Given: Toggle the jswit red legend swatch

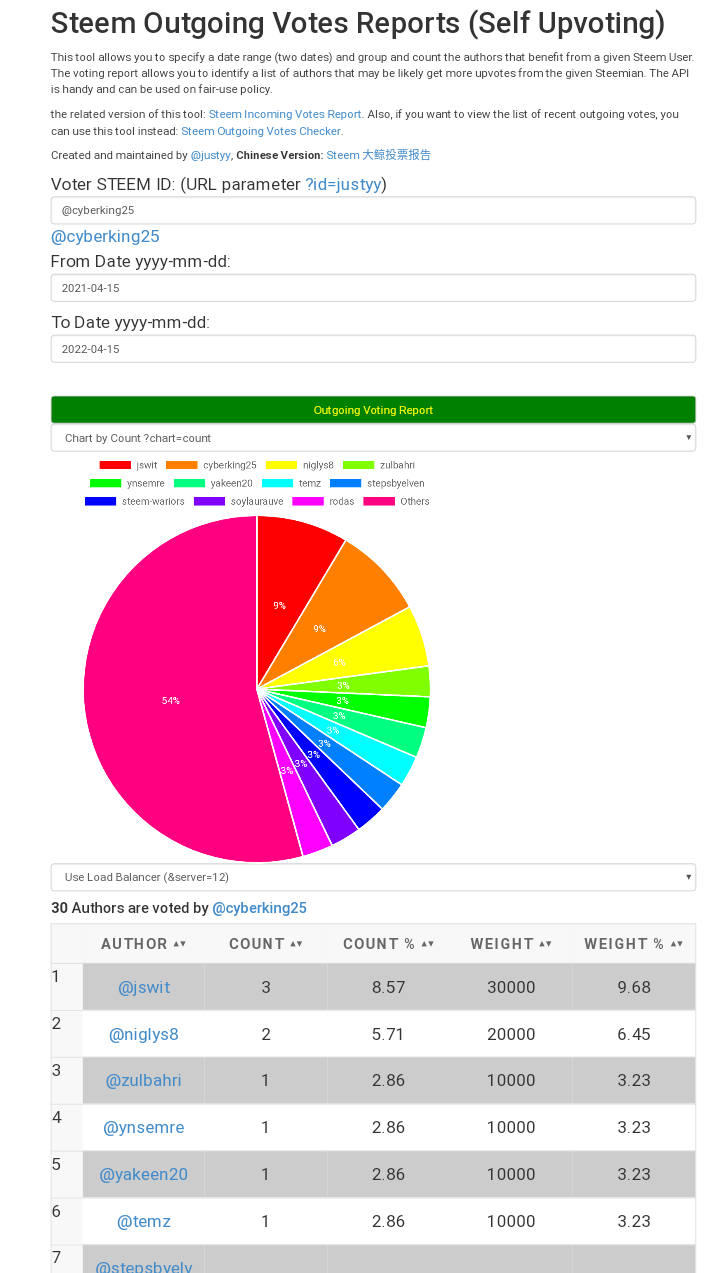Looking at the screenshot, I should coord(115,465).
